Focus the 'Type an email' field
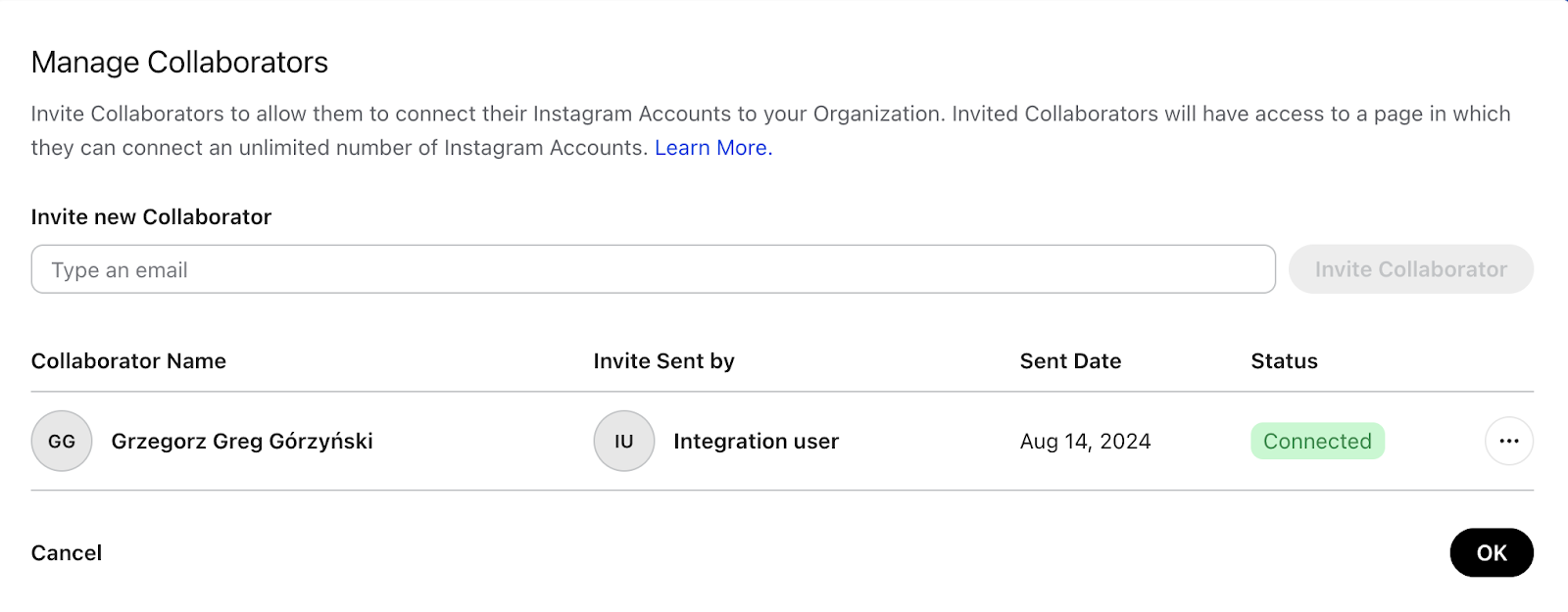 pos(654,269)
